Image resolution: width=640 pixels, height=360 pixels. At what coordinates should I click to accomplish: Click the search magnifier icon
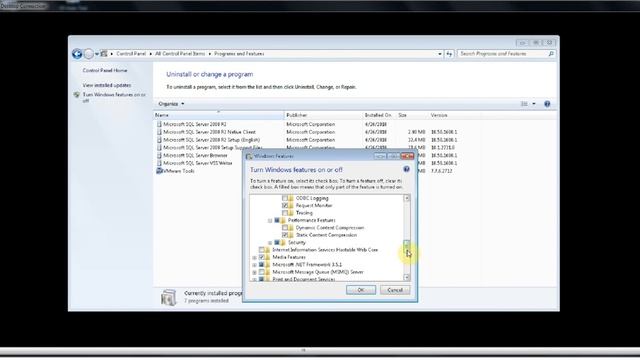tap(551, 54)
